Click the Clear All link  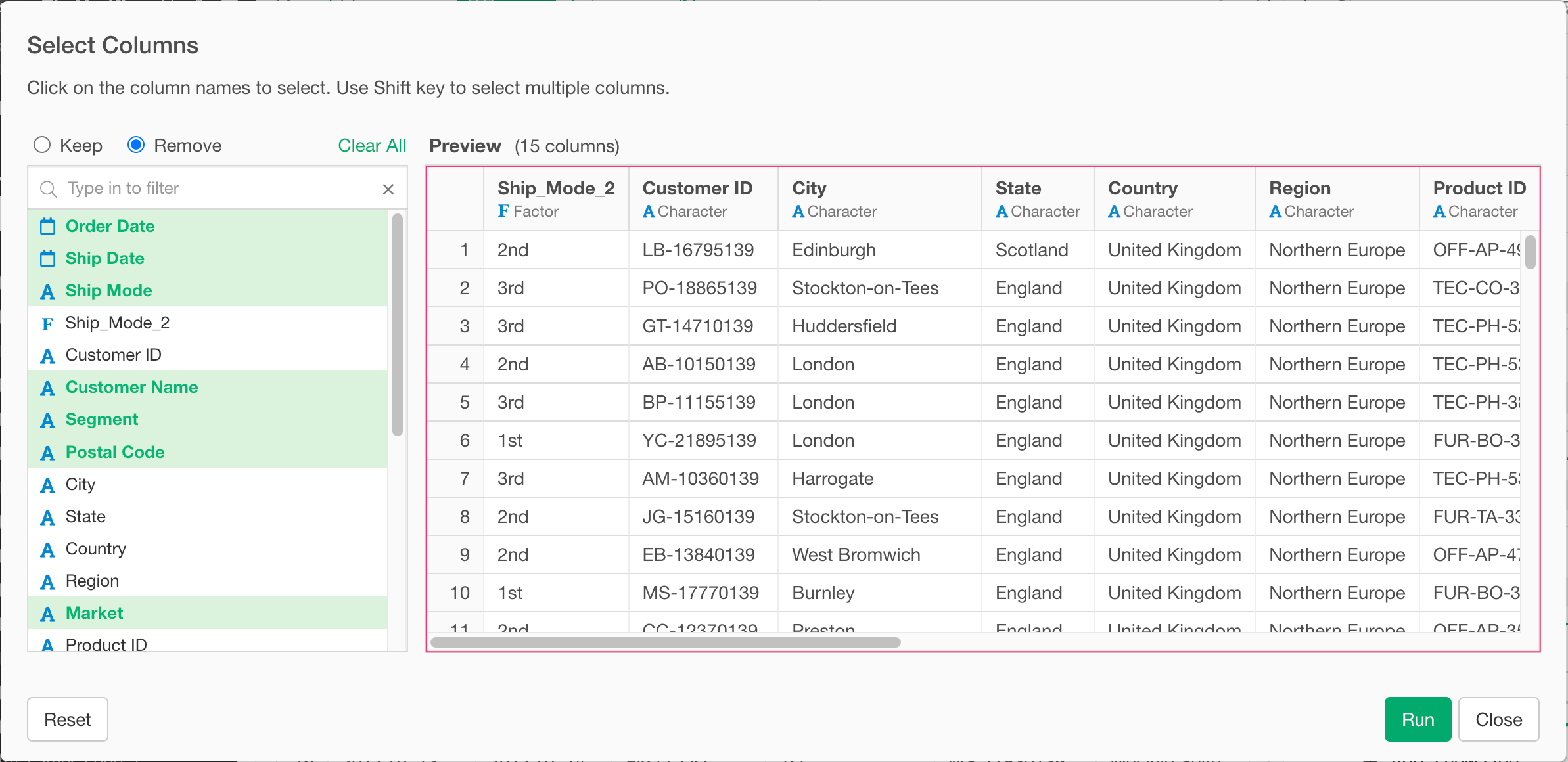point(371,146)
